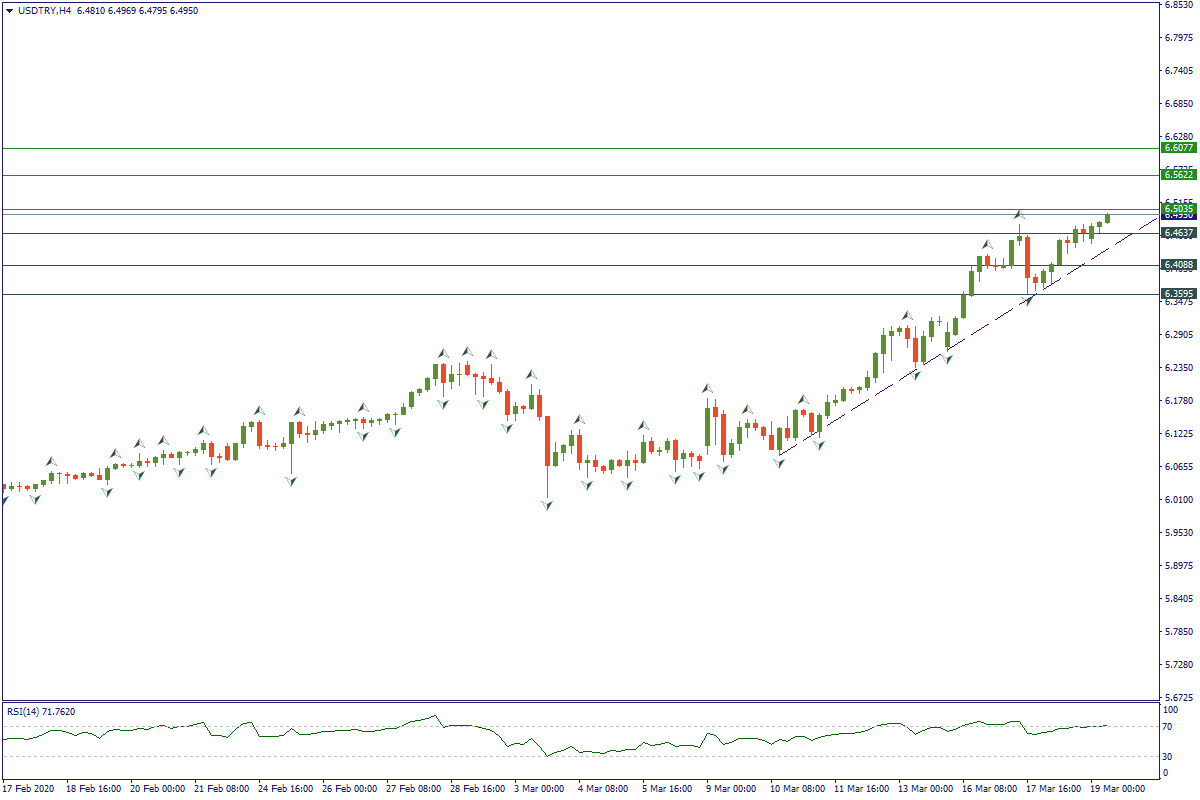
Task: Click the down fractal at the 17 Mar low
Action: tap(1031, 300)
